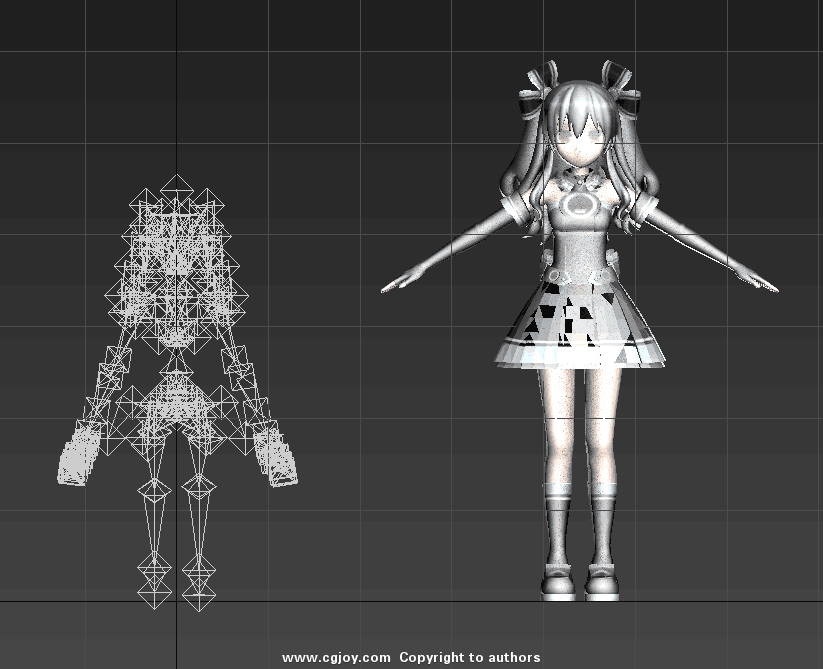Click the www.cgjoy.com watermark link
This screenshot has width=823, height=669.
tap(336, 657)
